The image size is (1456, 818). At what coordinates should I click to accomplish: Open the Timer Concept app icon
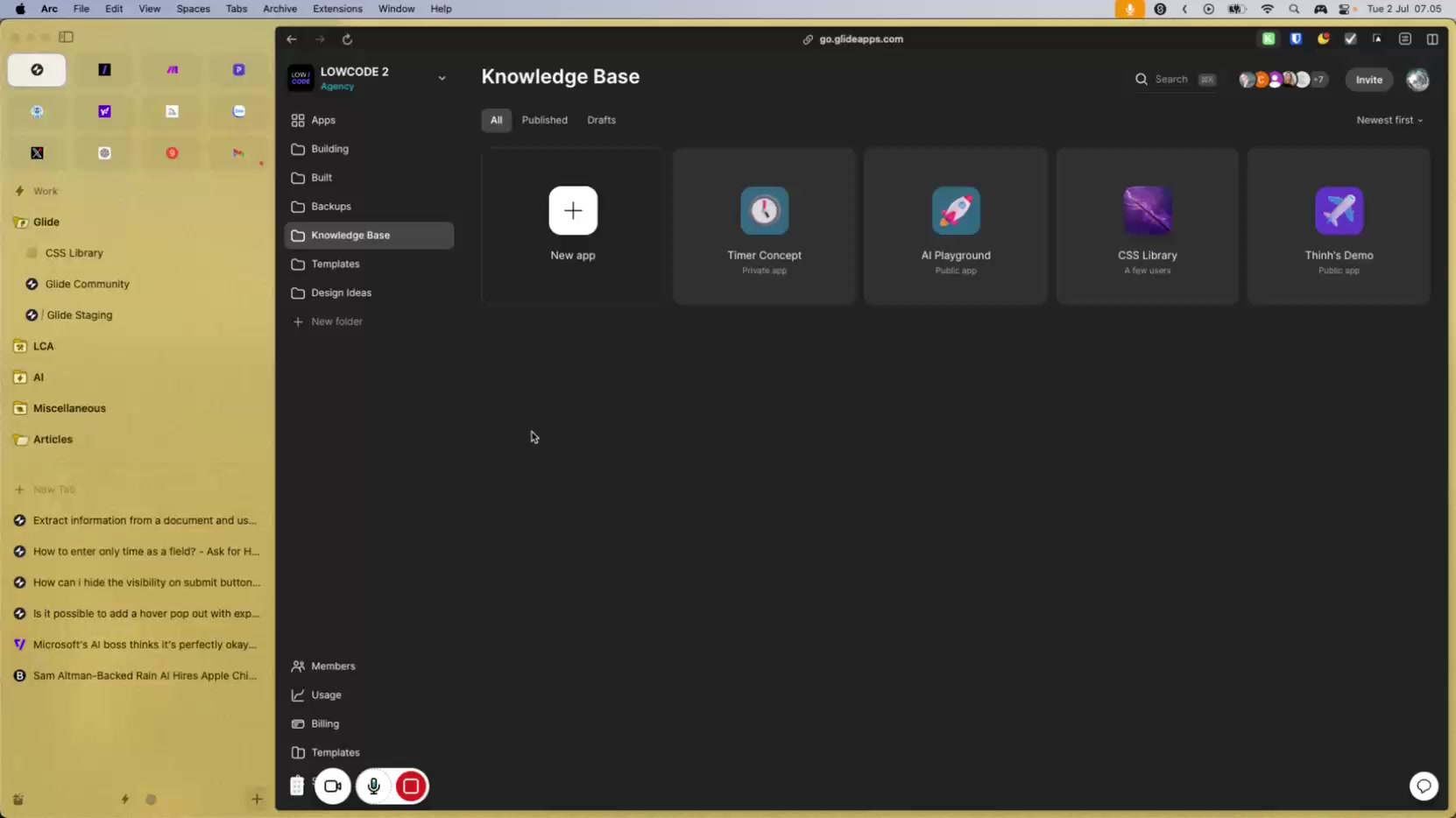point(764,210)
